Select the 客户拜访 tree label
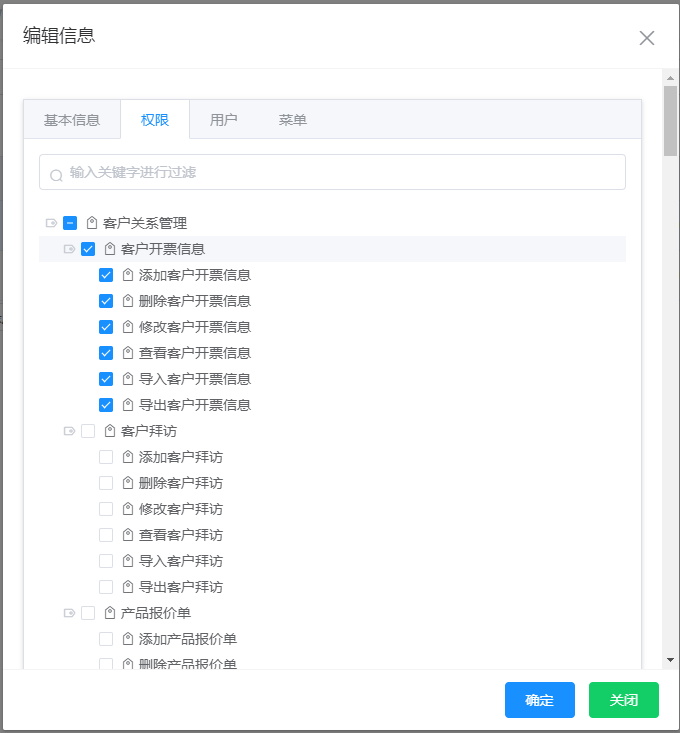The height and width of the screenshot is (733, 680). 149,431
